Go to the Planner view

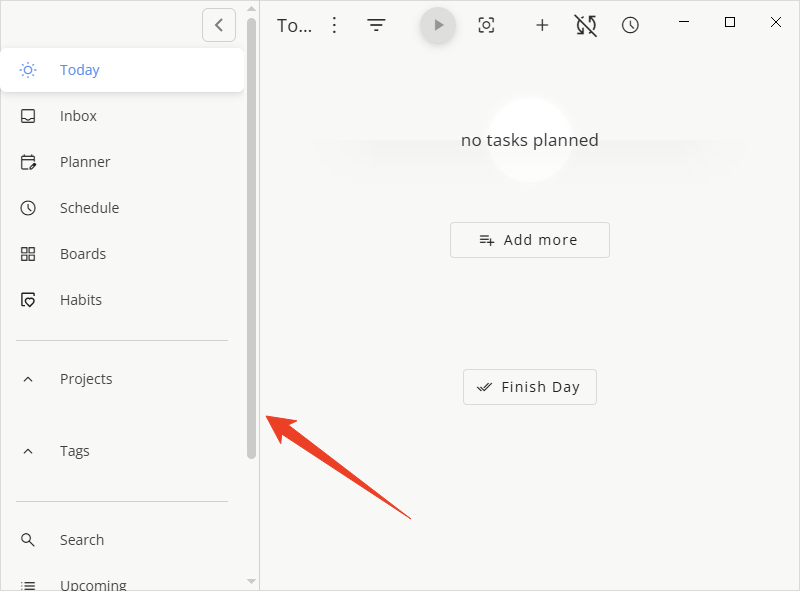point(85,162)
